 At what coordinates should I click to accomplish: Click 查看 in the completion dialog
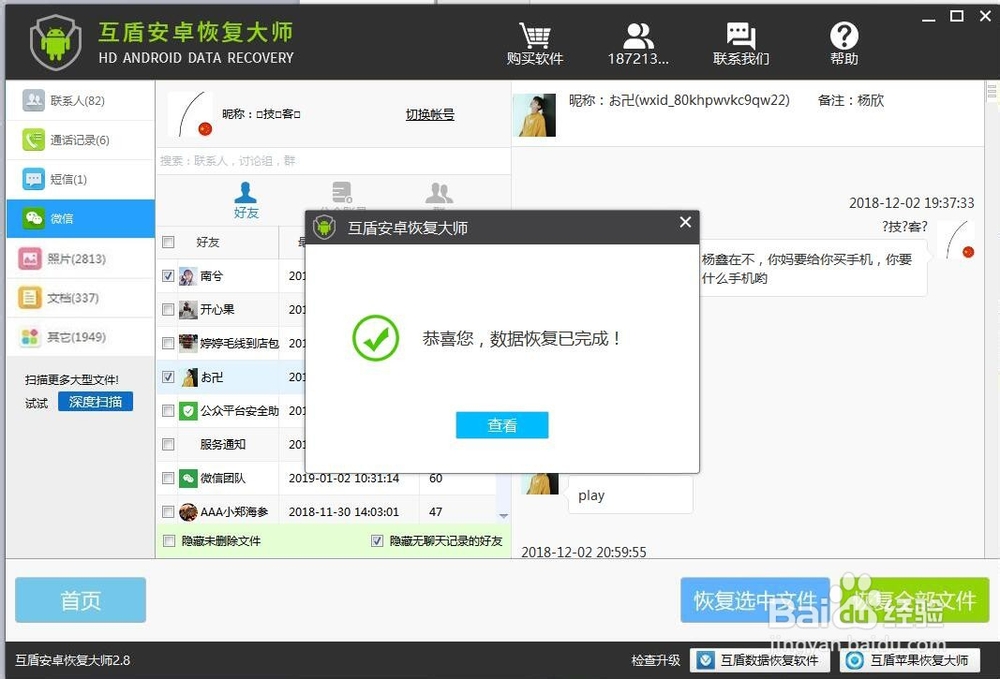tap(501, 425)
